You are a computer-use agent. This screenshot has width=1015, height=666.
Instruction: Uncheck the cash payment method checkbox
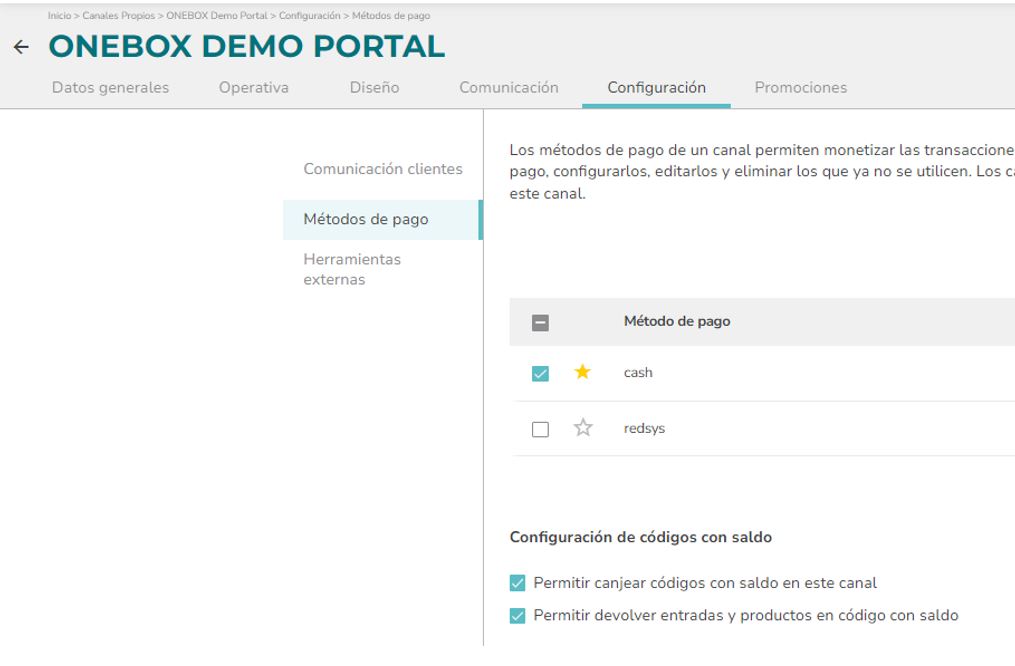pos(540,373)
